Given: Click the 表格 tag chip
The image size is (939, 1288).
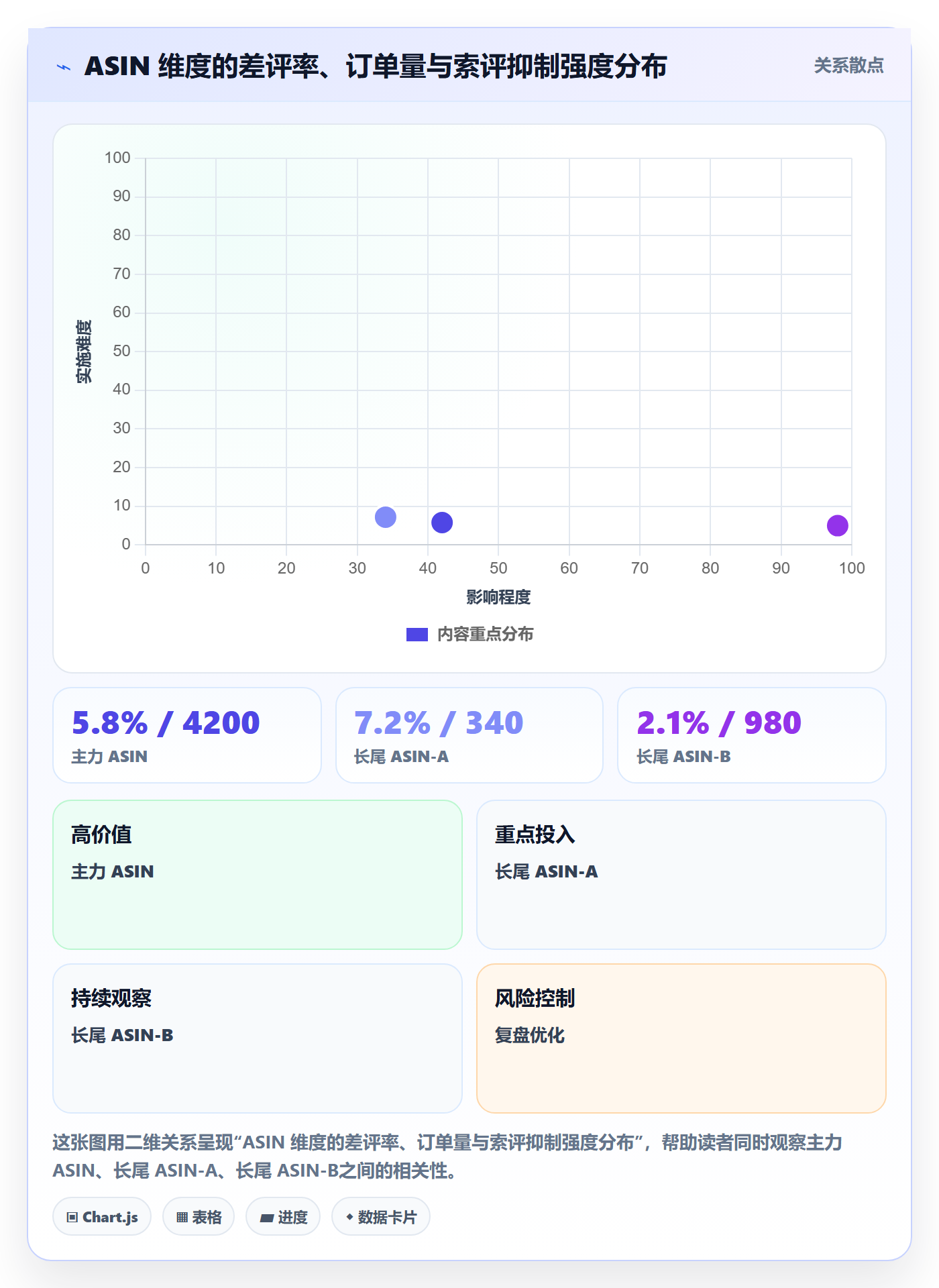Looking at the screenshot, I should point(199,1217).
